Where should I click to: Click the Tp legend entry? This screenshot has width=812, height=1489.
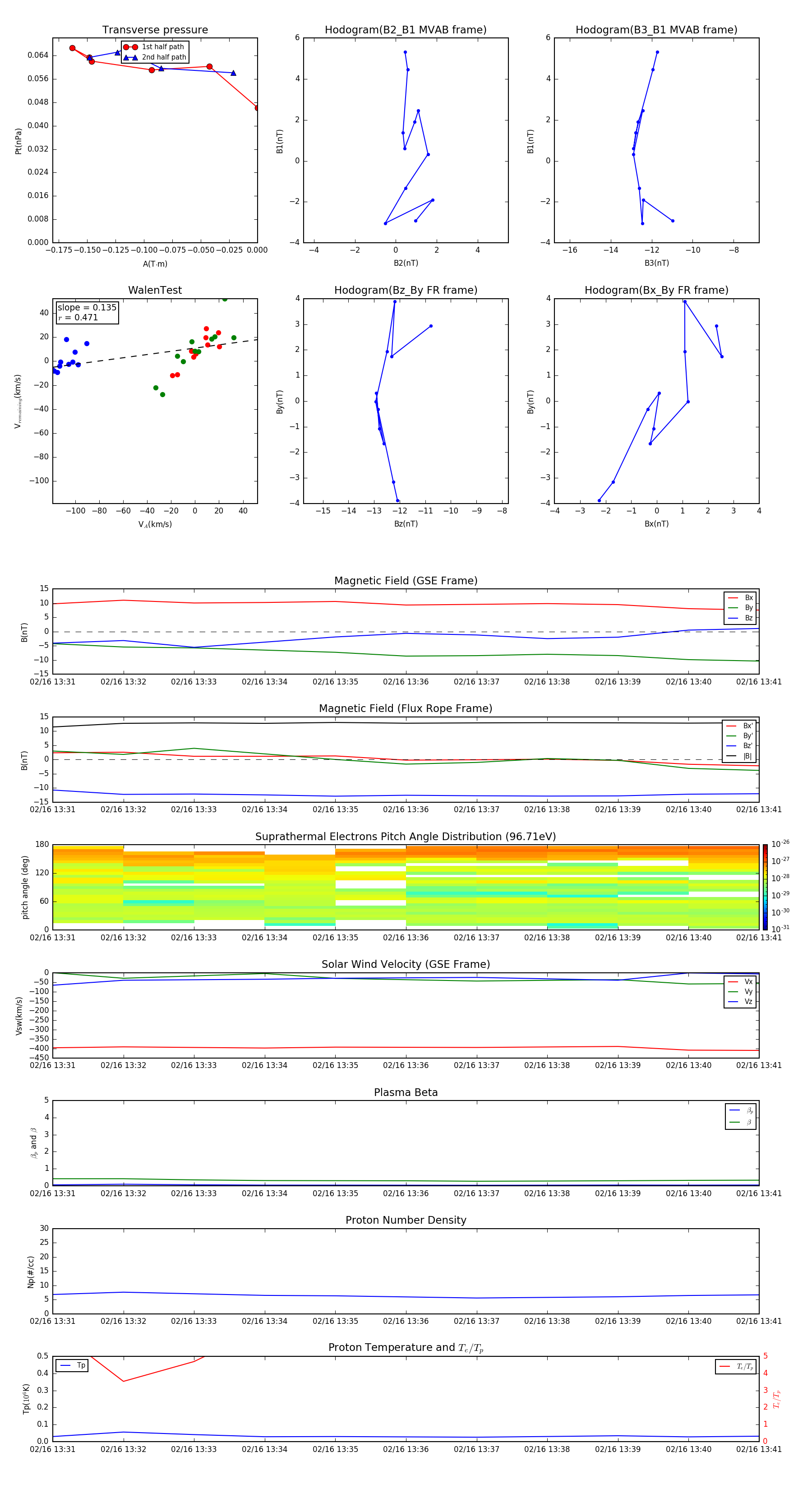coord(72,1365)
